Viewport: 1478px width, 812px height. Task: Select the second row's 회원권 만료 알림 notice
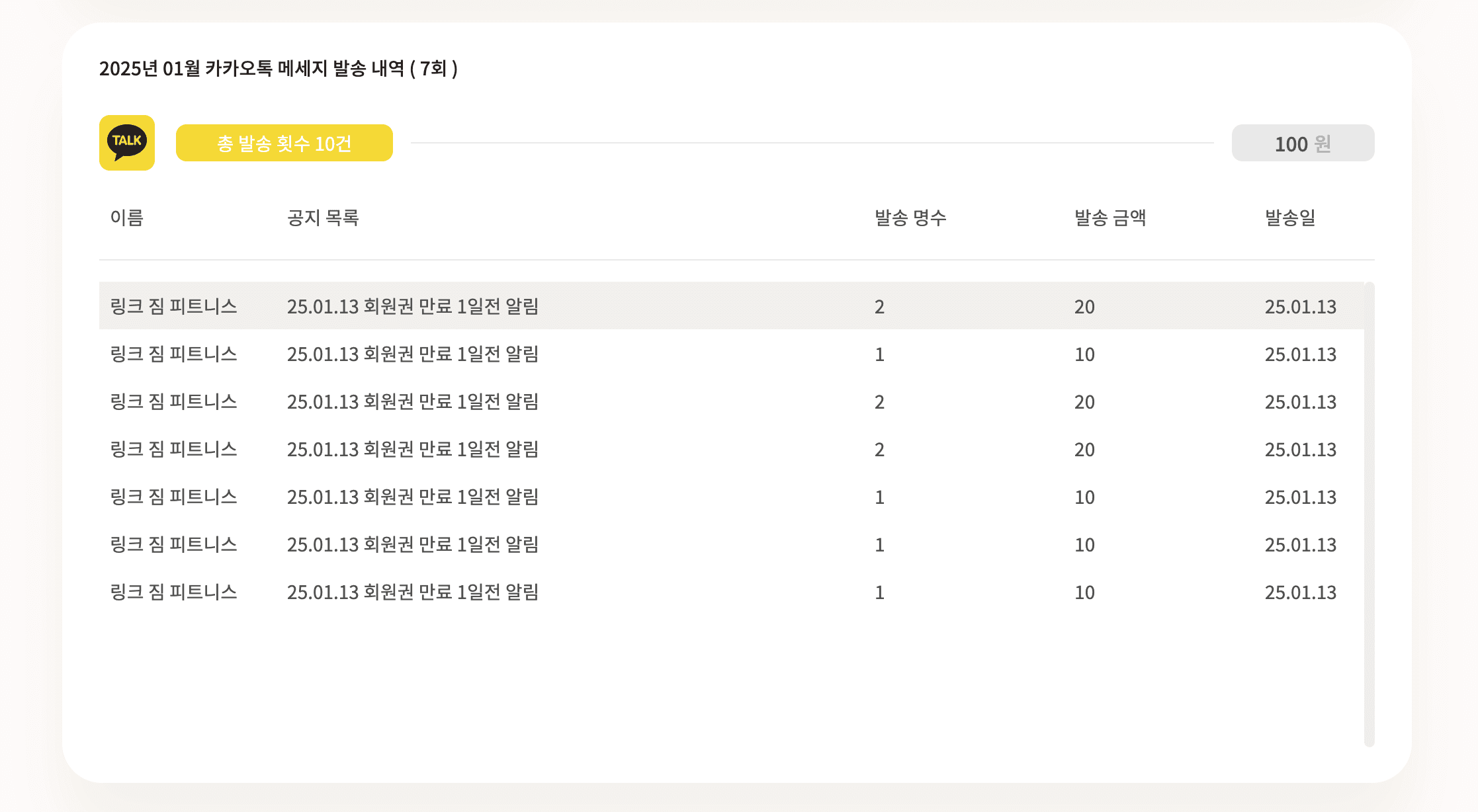[413, 354]
